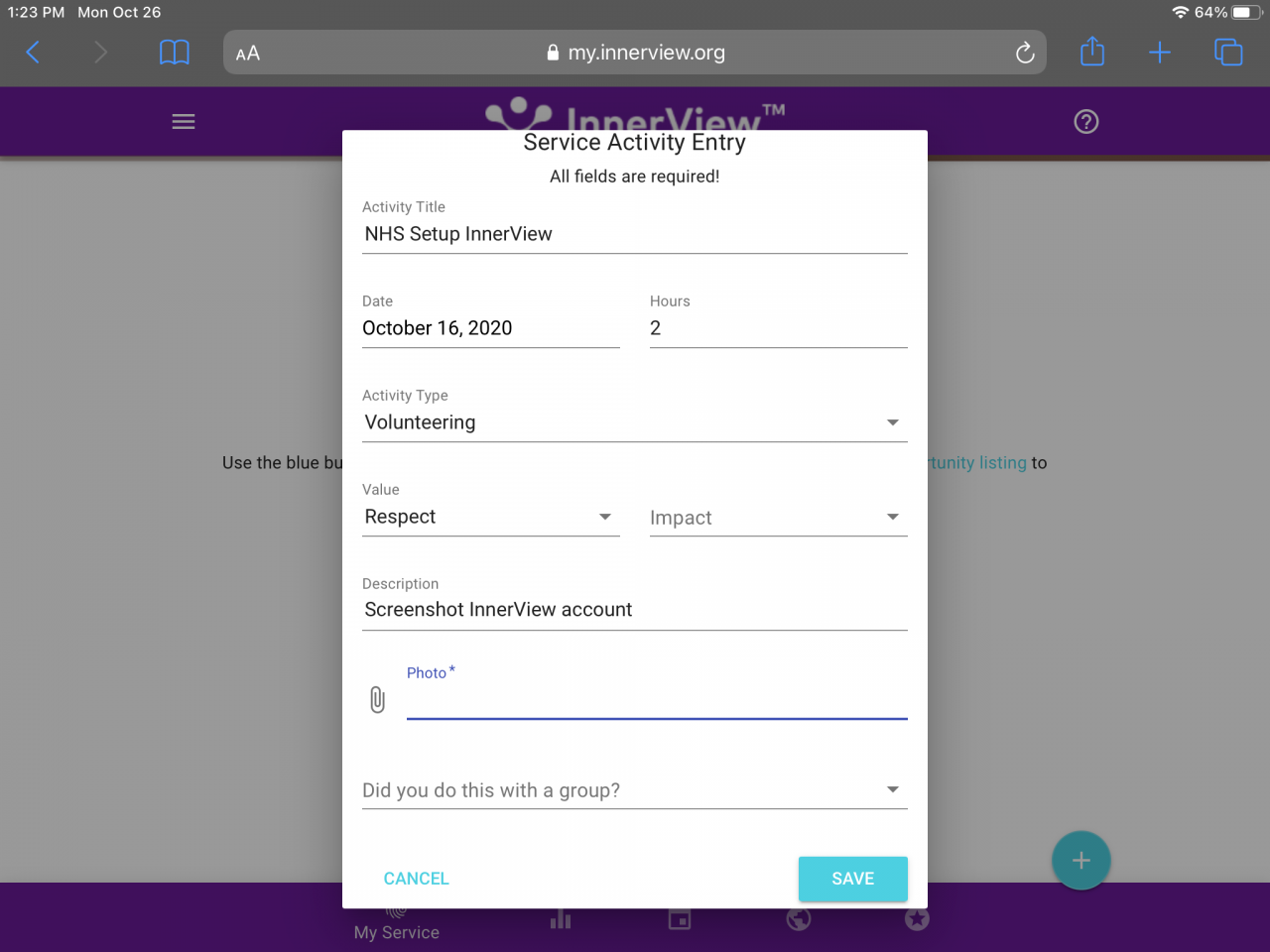Open the globe tab icon
The height and width of the screenshot is (952, 1270).
pyautogui.click(x=799, y=919)
